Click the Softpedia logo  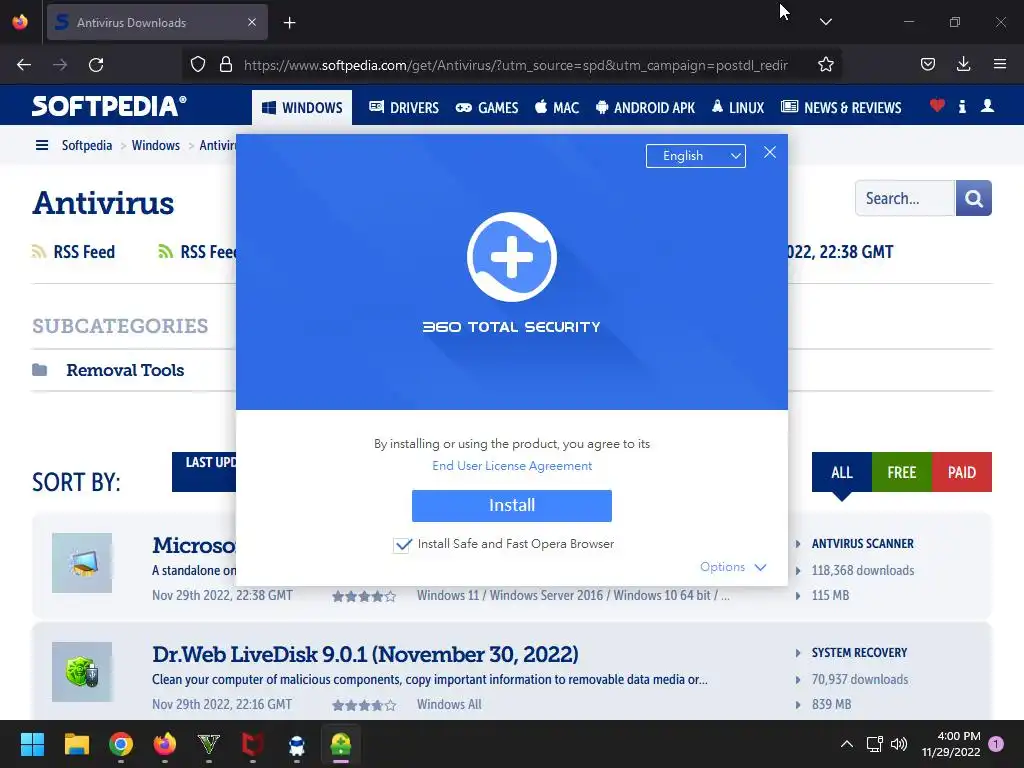point(109,106)
